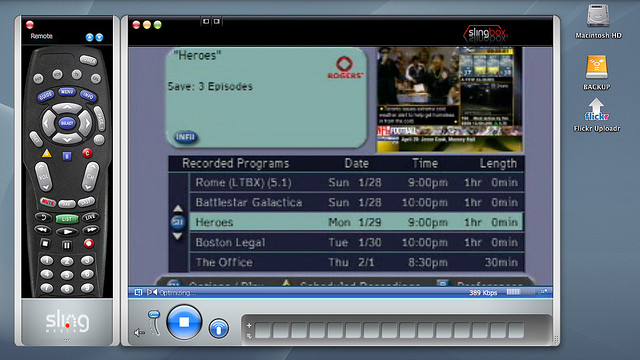The image size is (640, 360).
Task: Click the yellow triangle A button on the remote
Action: [47, 153]
